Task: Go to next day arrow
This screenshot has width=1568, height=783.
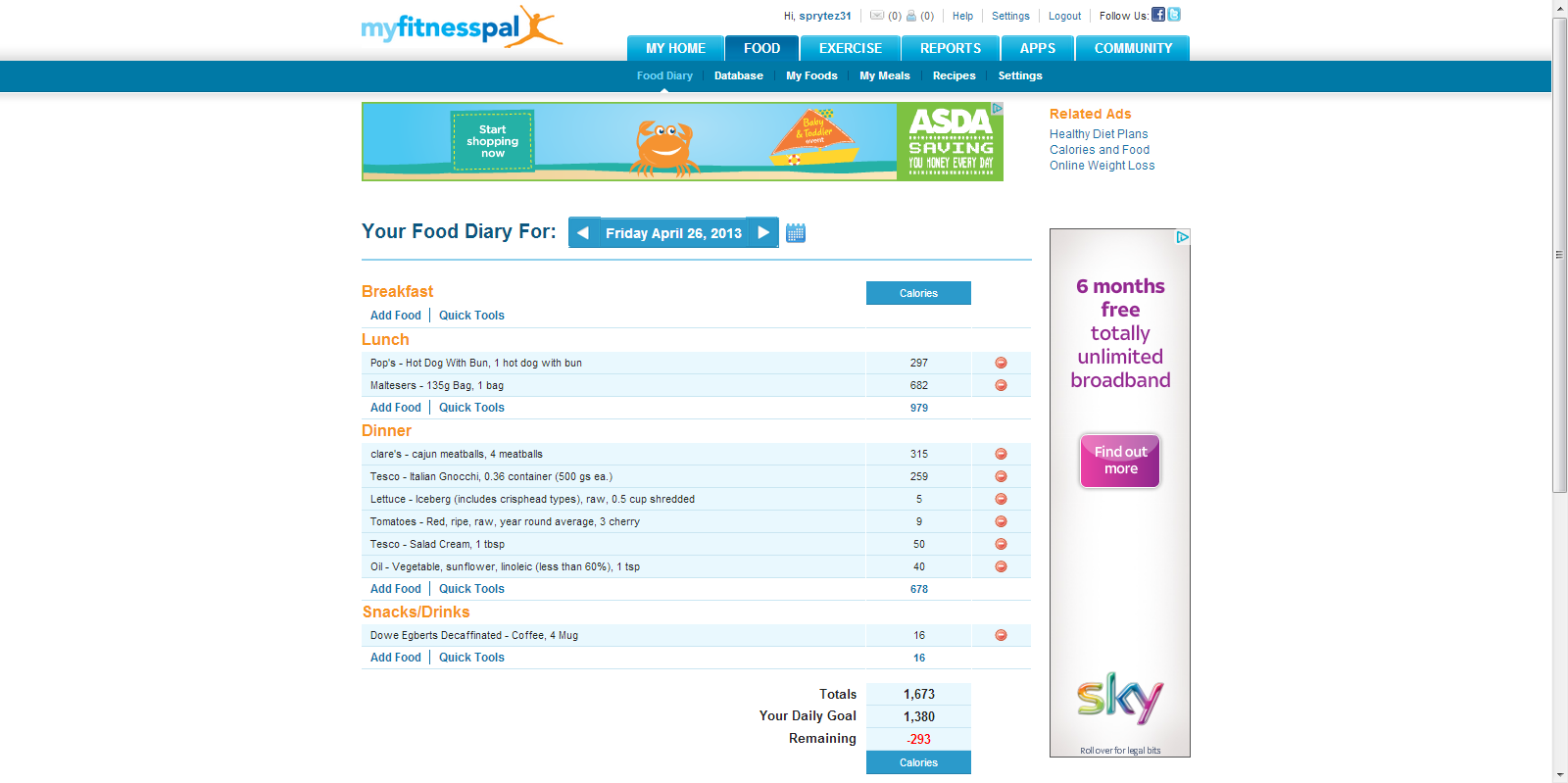Action: coord(763,232)
